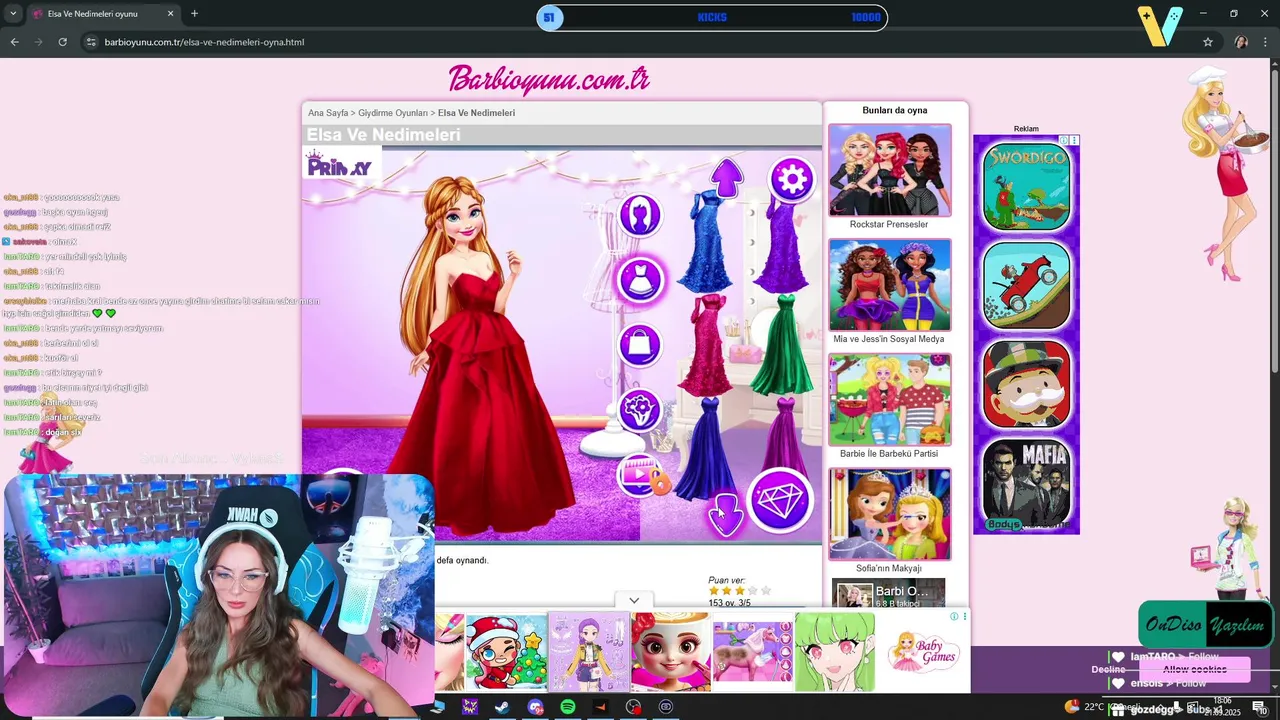
Task: Click the address bar URL
Action: [x=204, y=42]
